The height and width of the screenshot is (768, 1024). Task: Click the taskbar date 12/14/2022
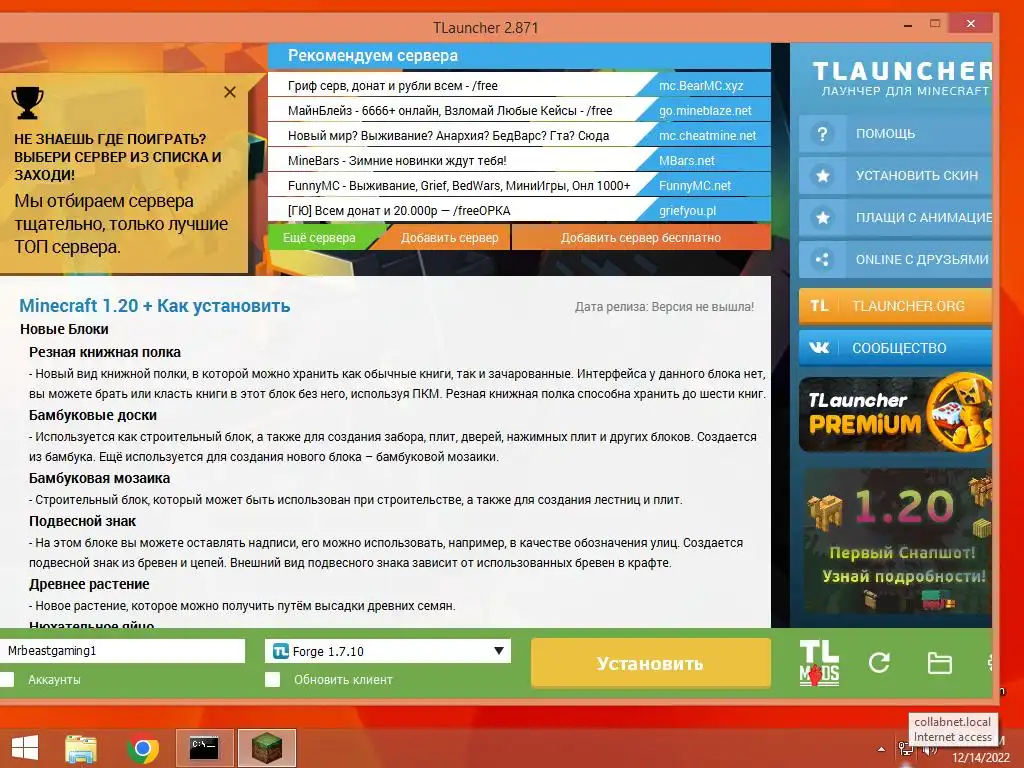pos(980,758)
